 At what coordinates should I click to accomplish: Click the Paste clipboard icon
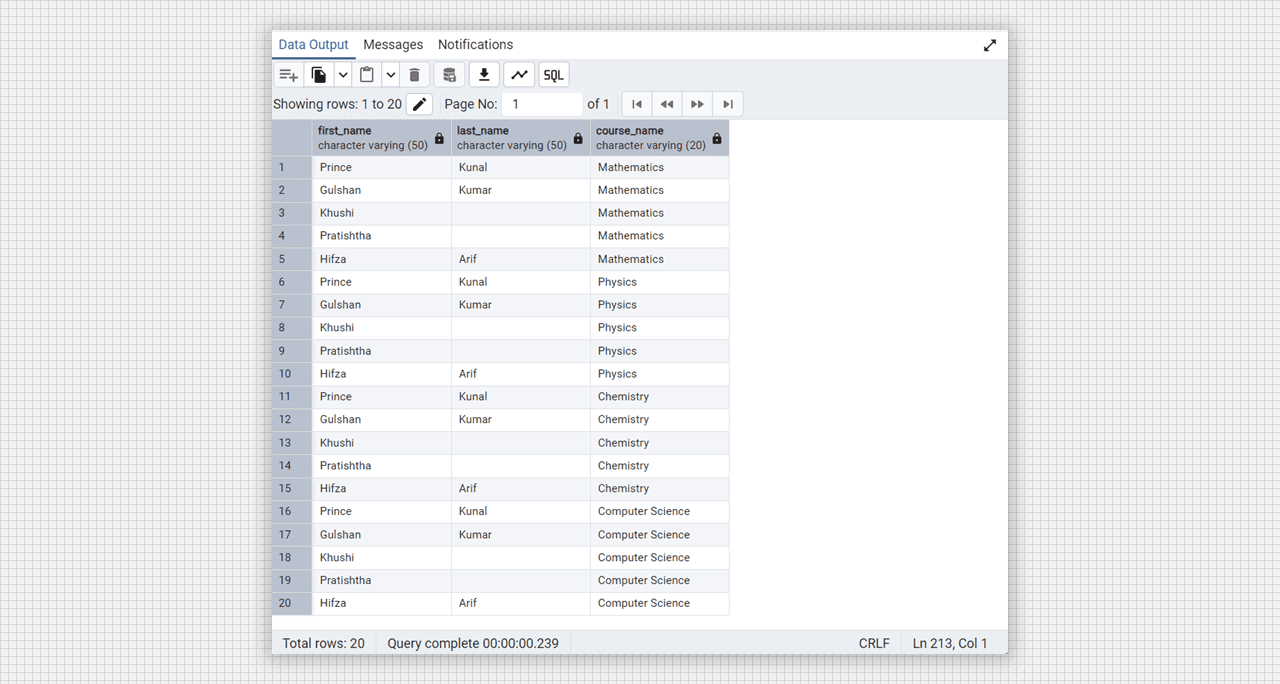tap(367, 75)
